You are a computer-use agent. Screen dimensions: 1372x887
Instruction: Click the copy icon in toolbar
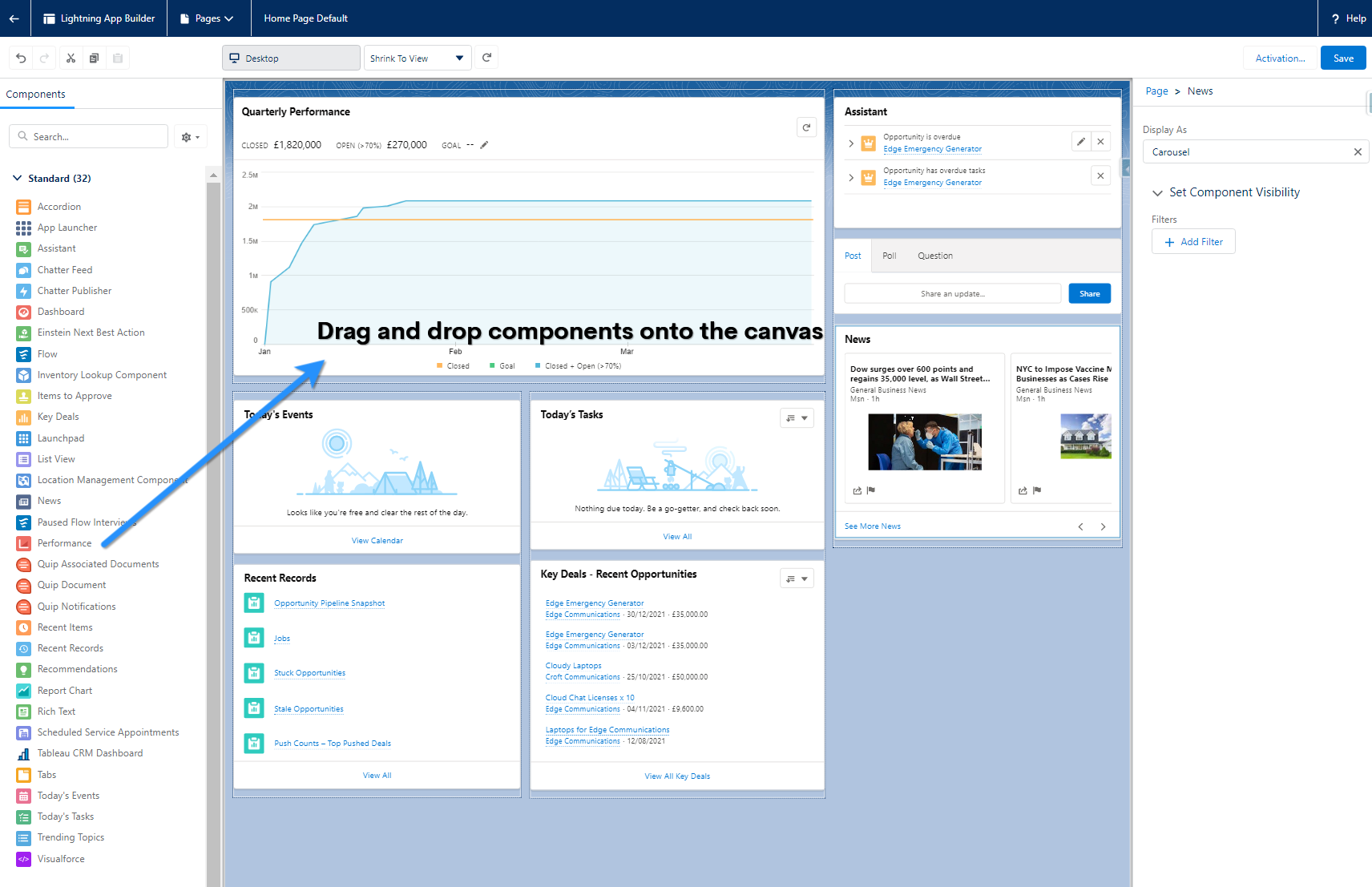pyautogui.click(x=94, y=58)
